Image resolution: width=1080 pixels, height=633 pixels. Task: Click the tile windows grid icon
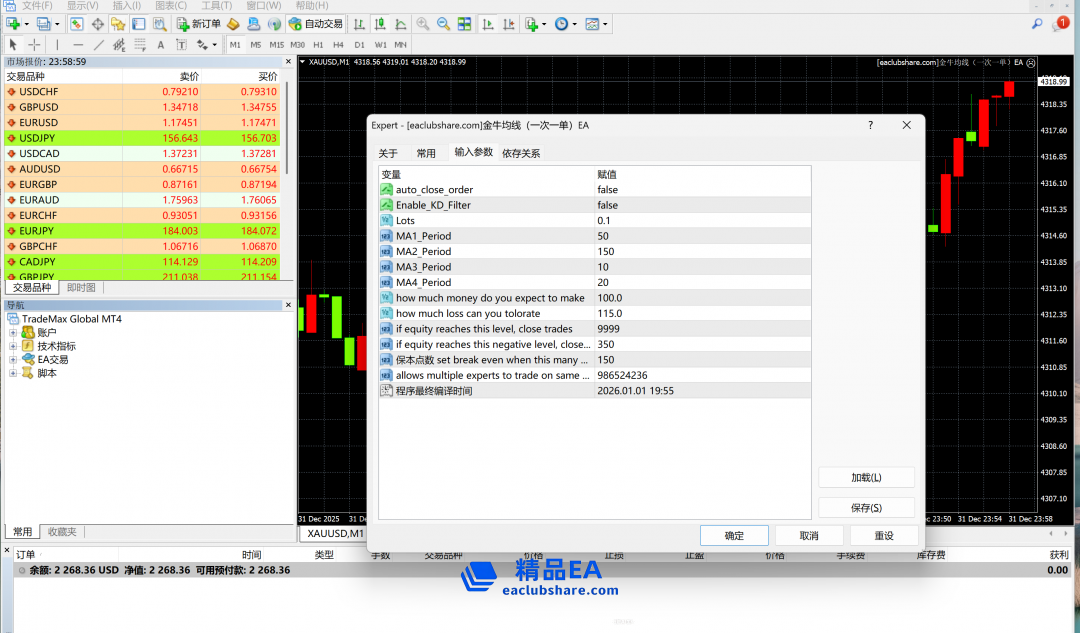point(463,23)
